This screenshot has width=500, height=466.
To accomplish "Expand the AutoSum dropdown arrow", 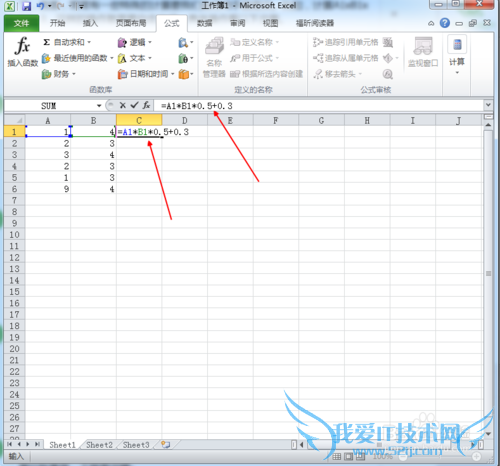I will point(89,42).
